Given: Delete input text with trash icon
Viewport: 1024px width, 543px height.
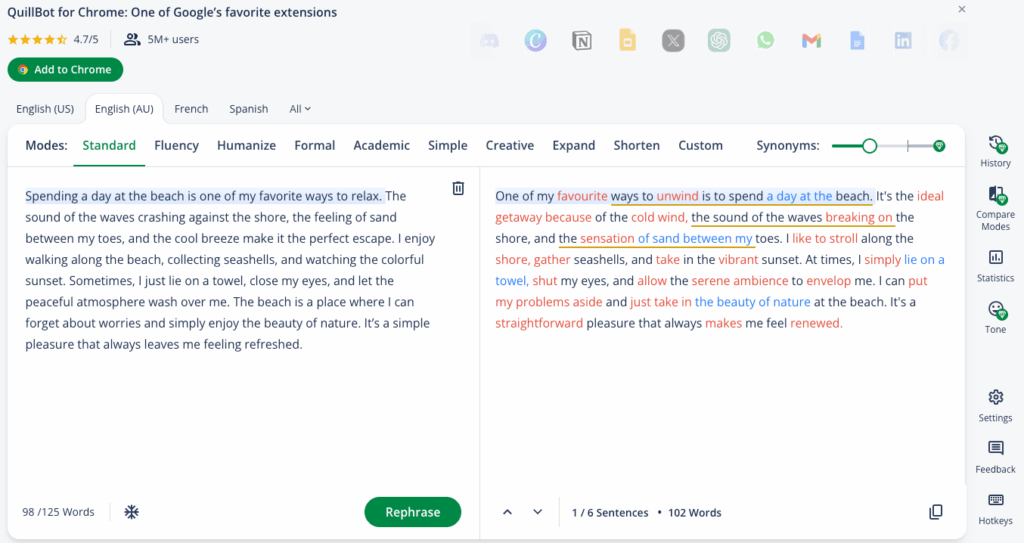Looking at the screenshot, I should tap(458, 188).
